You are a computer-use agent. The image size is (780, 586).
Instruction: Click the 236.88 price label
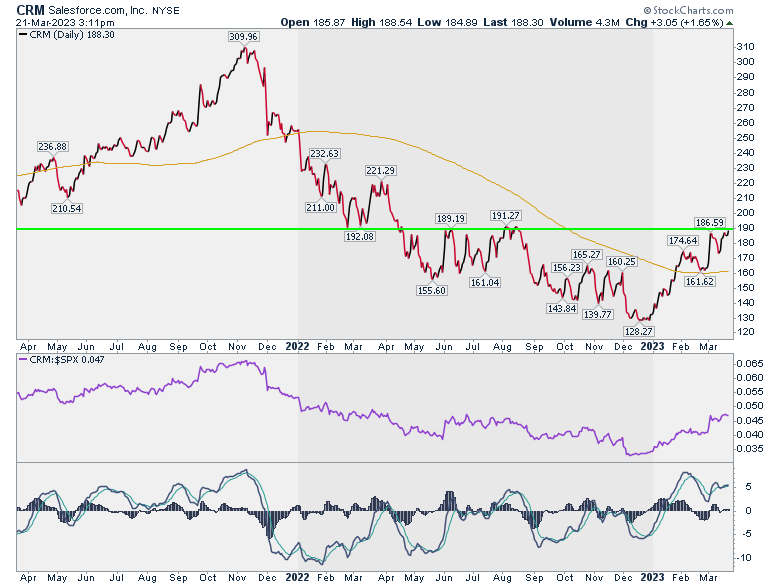tap(53, 147)
